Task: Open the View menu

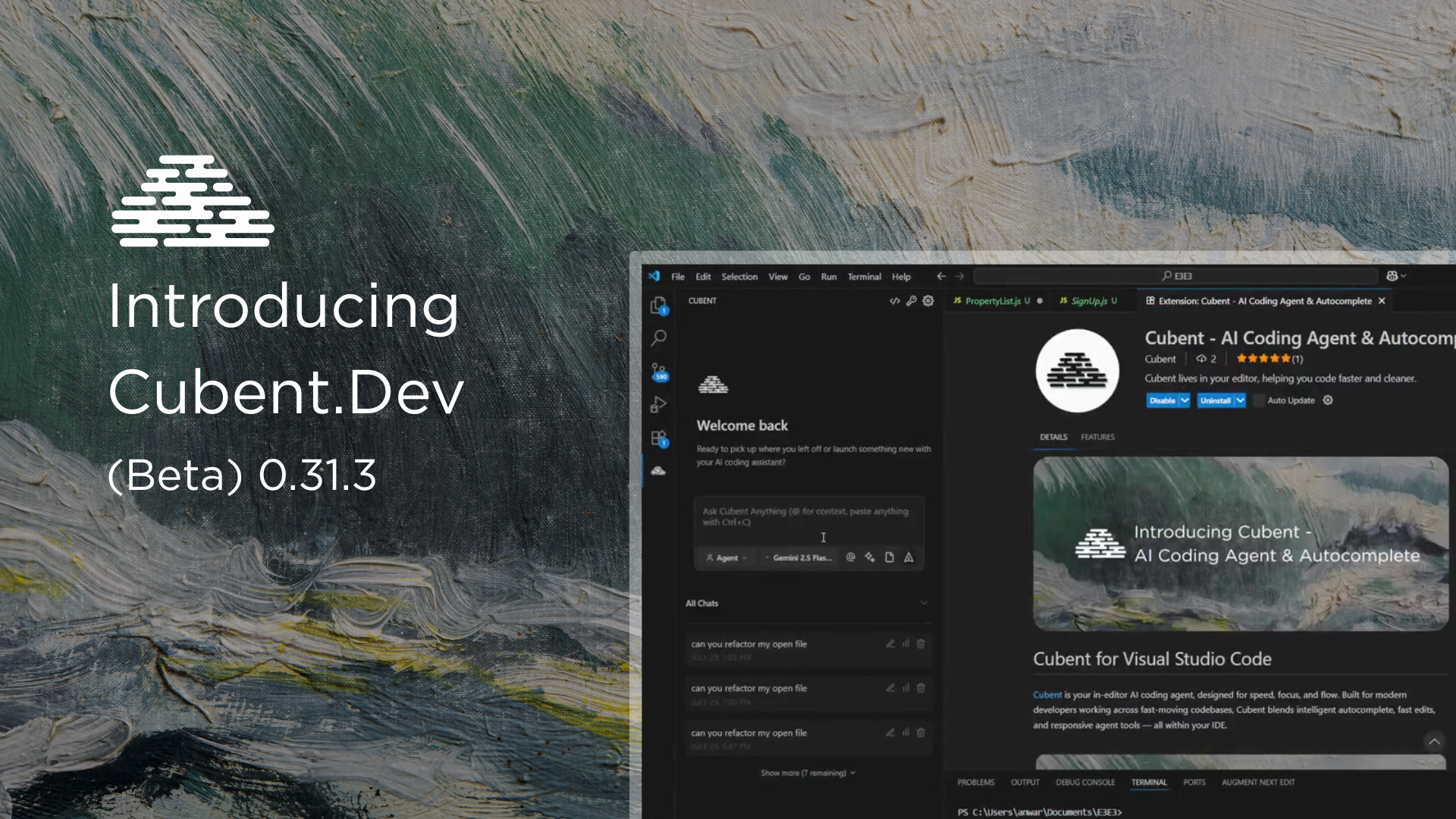Action: pos(778,277)
